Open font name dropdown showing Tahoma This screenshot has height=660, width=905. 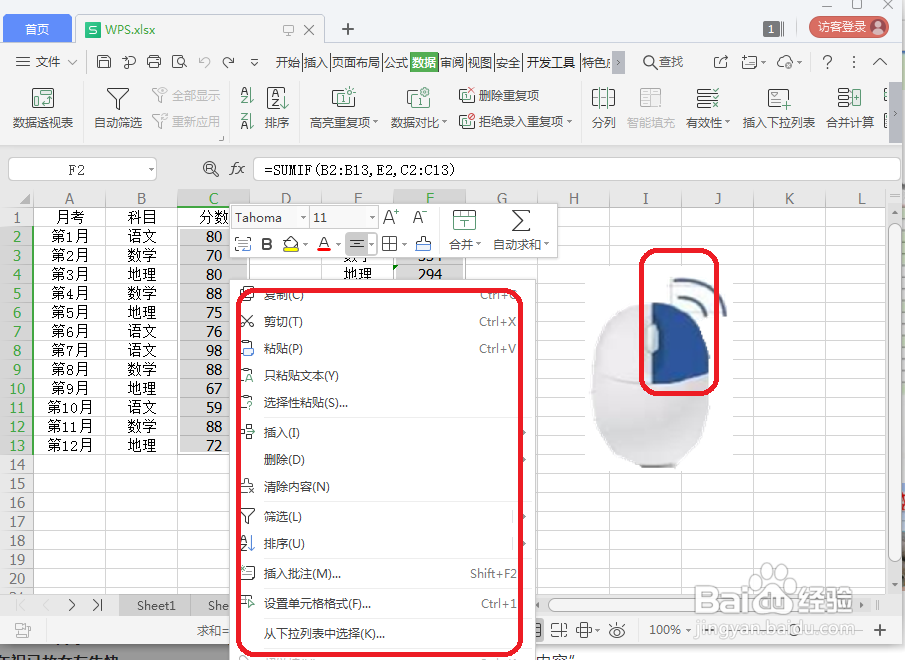coord(302,218)
